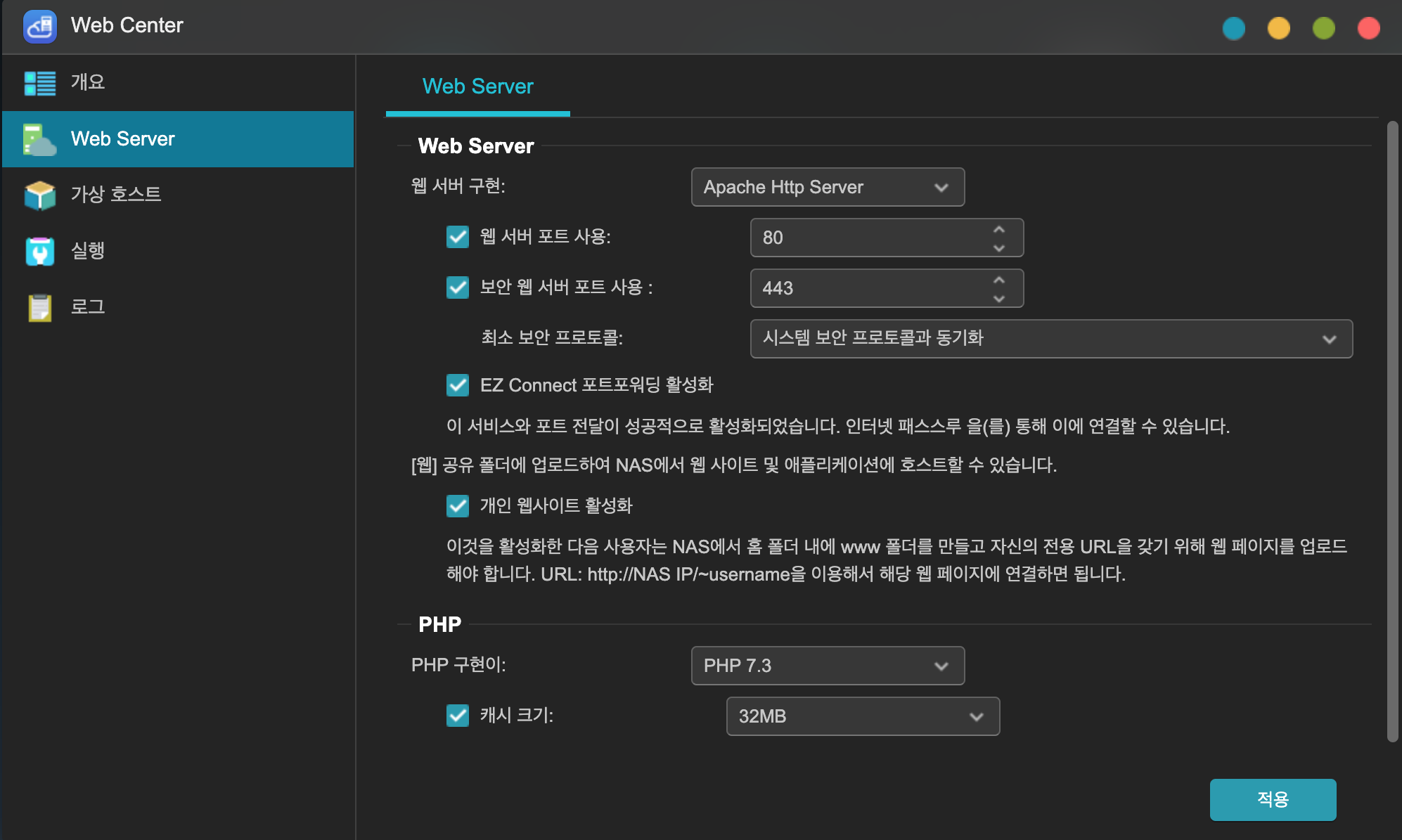This screenshot has height=840, width=1402.
Task: Open the 개요 overview icon in sidebar
Action: pos(39,83)
